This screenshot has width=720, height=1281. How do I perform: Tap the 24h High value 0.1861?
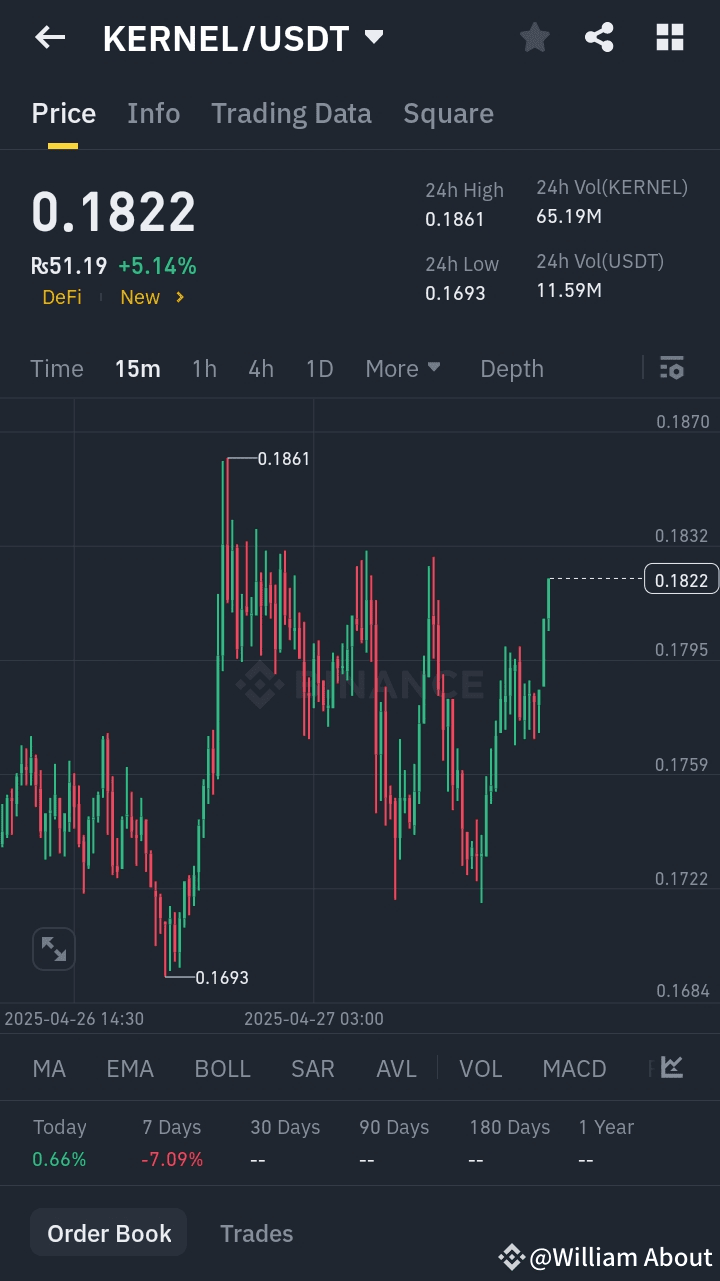[x=455, y=219]
